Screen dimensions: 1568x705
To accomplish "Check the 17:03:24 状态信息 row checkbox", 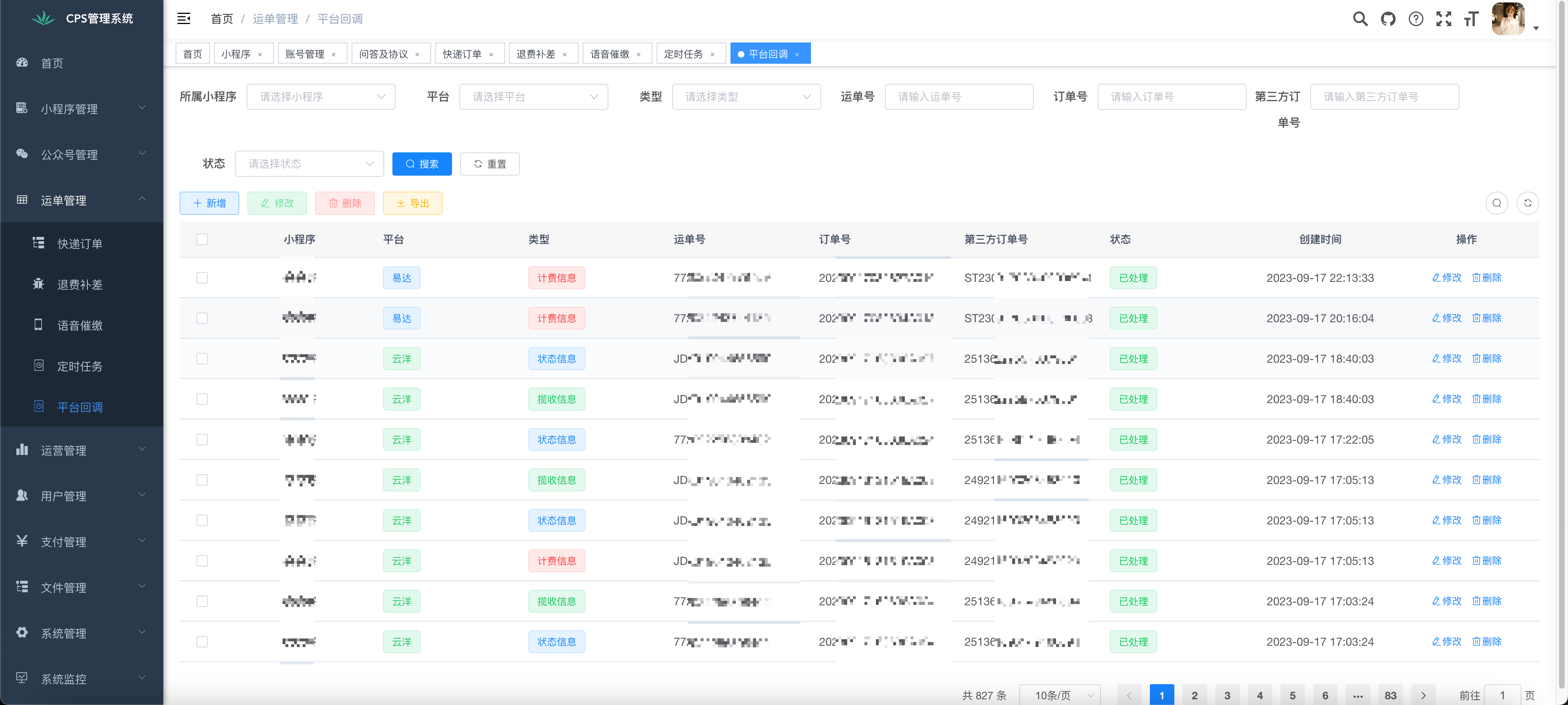I will pyautogui.click(x=202, y=642).
